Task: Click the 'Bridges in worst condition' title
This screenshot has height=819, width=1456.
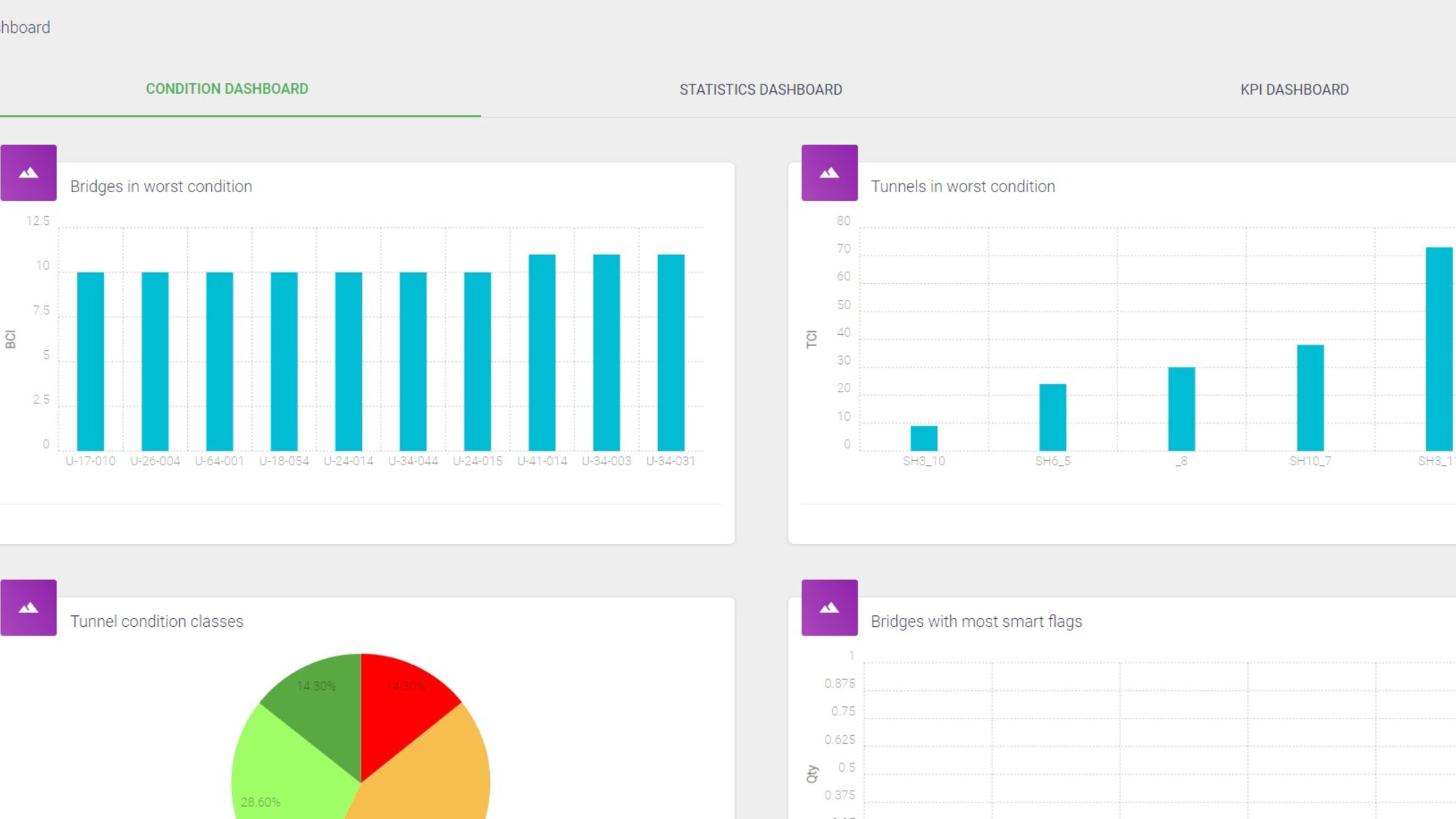Action: pos(161,186)
